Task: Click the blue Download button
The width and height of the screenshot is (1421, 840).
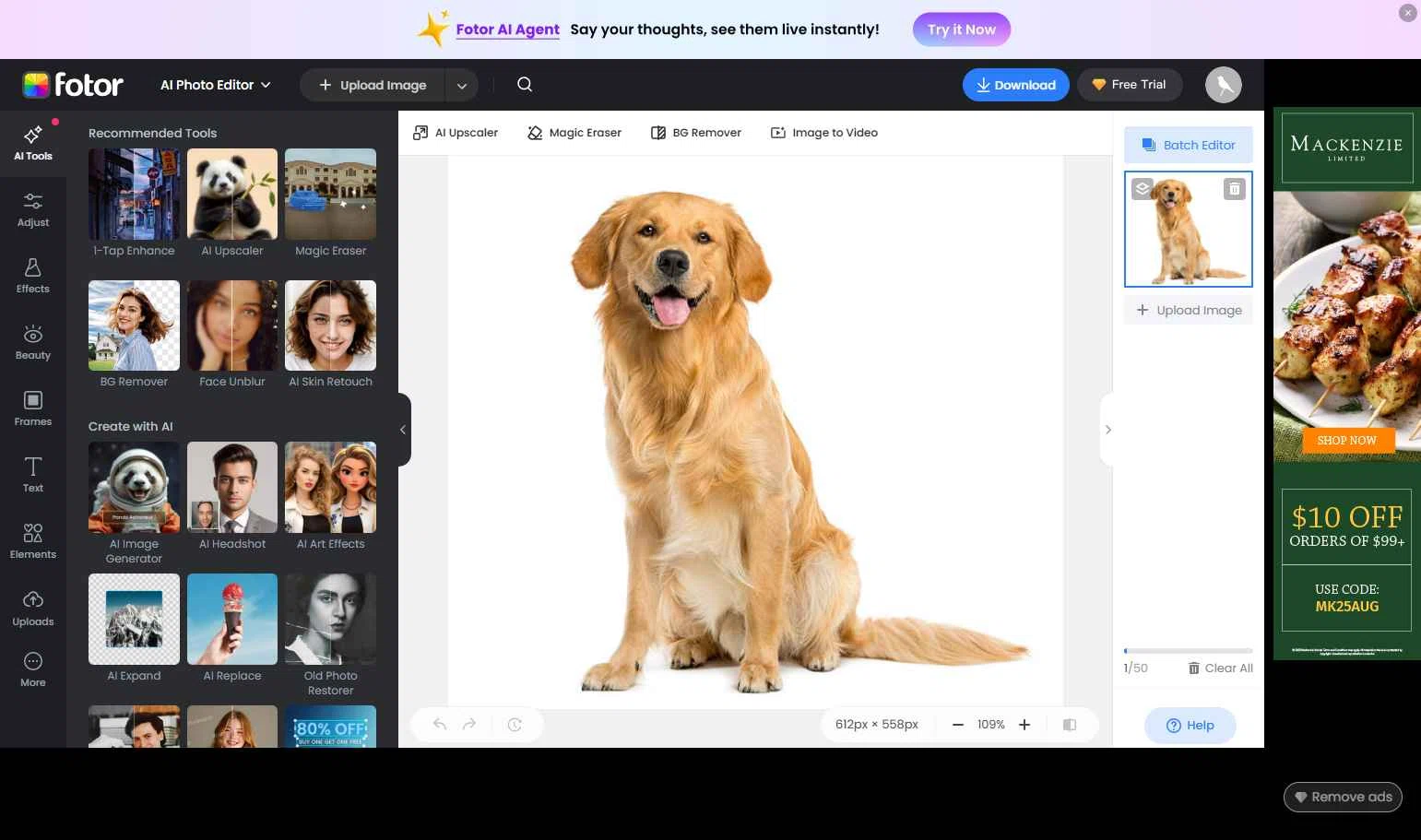Action: [1015, 85]
